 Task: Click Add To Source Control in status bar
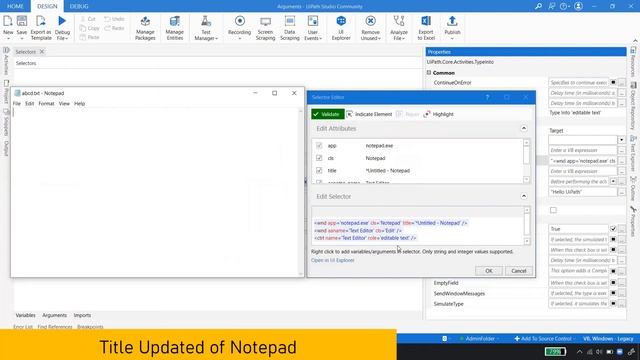pos(544,339)
